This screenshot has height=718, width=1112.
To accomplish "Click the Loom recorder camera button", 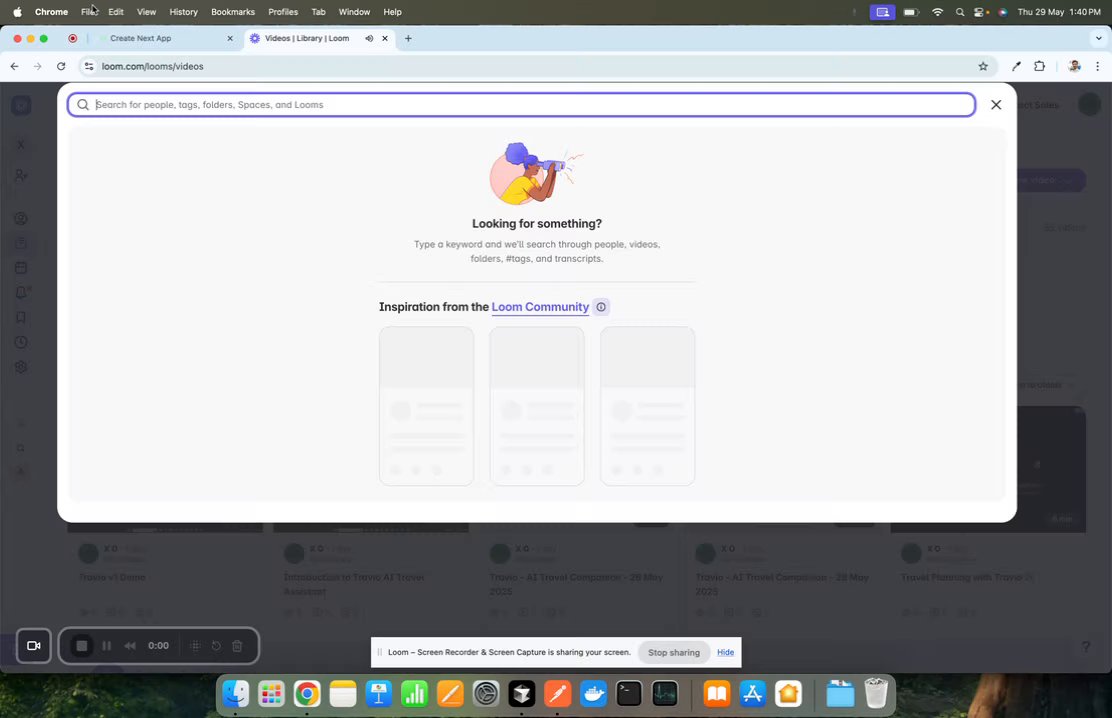I will (x=34, y=646).
